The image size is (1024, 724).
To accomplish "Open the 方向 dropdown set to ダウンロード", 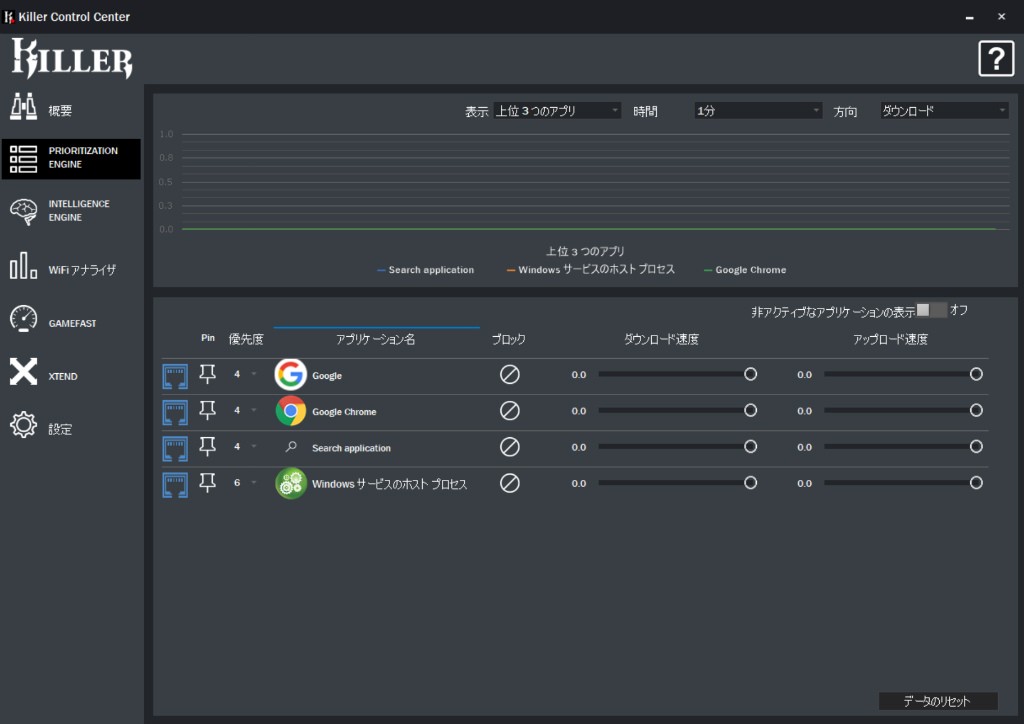I will point(943,111).
